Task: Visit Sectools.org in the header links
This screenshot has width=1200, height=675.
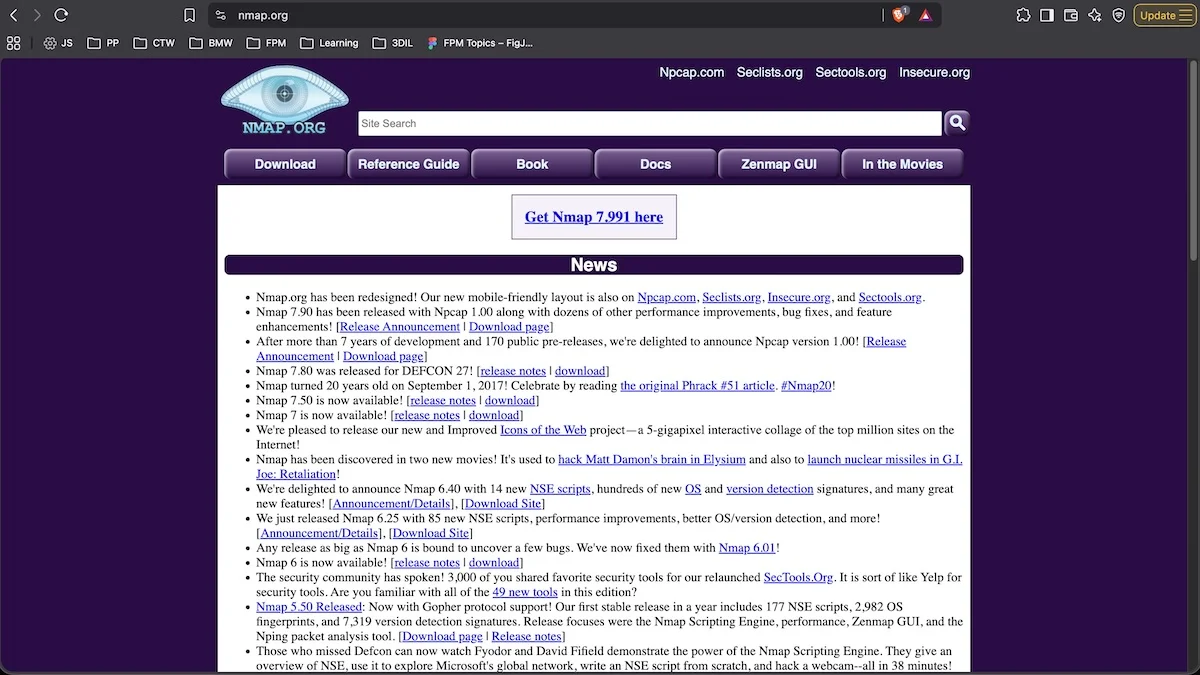Action: 851,72
